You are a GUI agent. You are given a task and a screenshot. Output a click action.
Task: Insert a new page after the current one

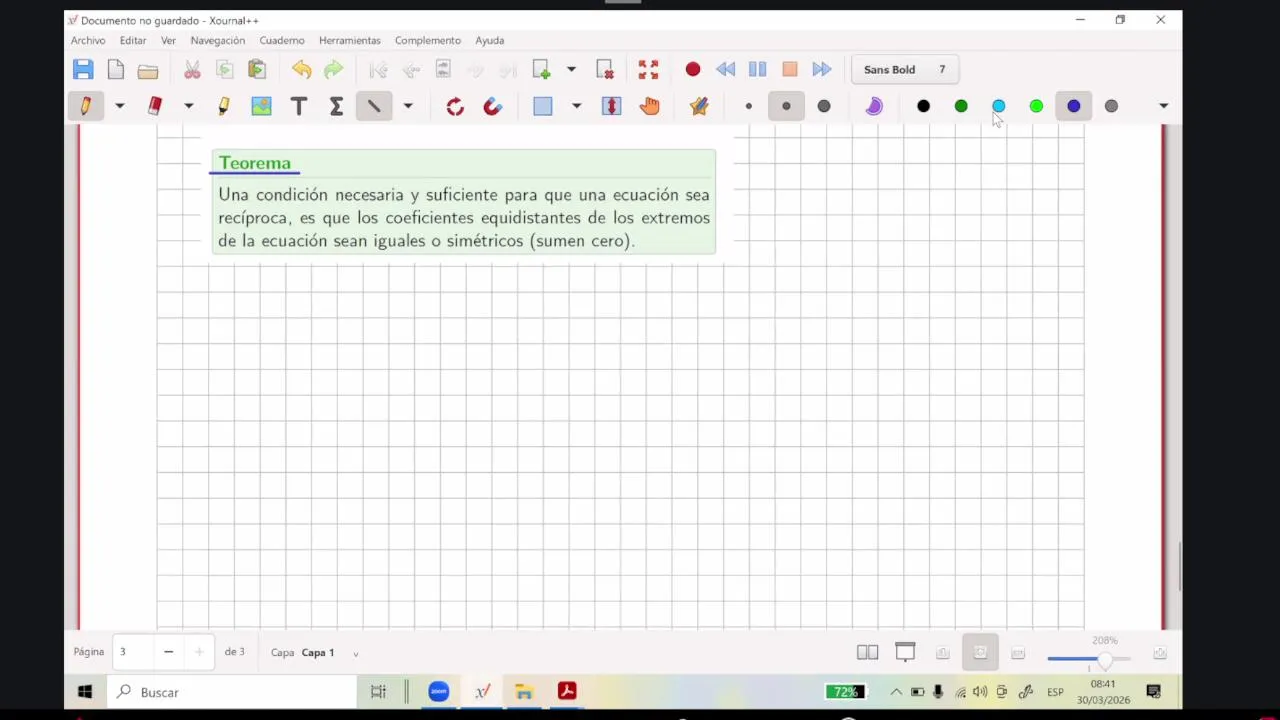541,69
